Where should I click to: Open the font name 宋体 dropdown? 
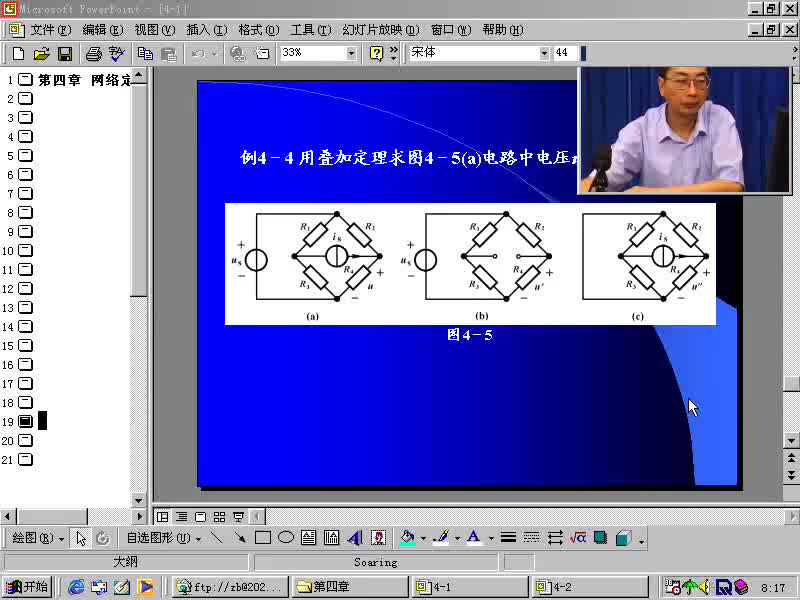click(544, 53)
